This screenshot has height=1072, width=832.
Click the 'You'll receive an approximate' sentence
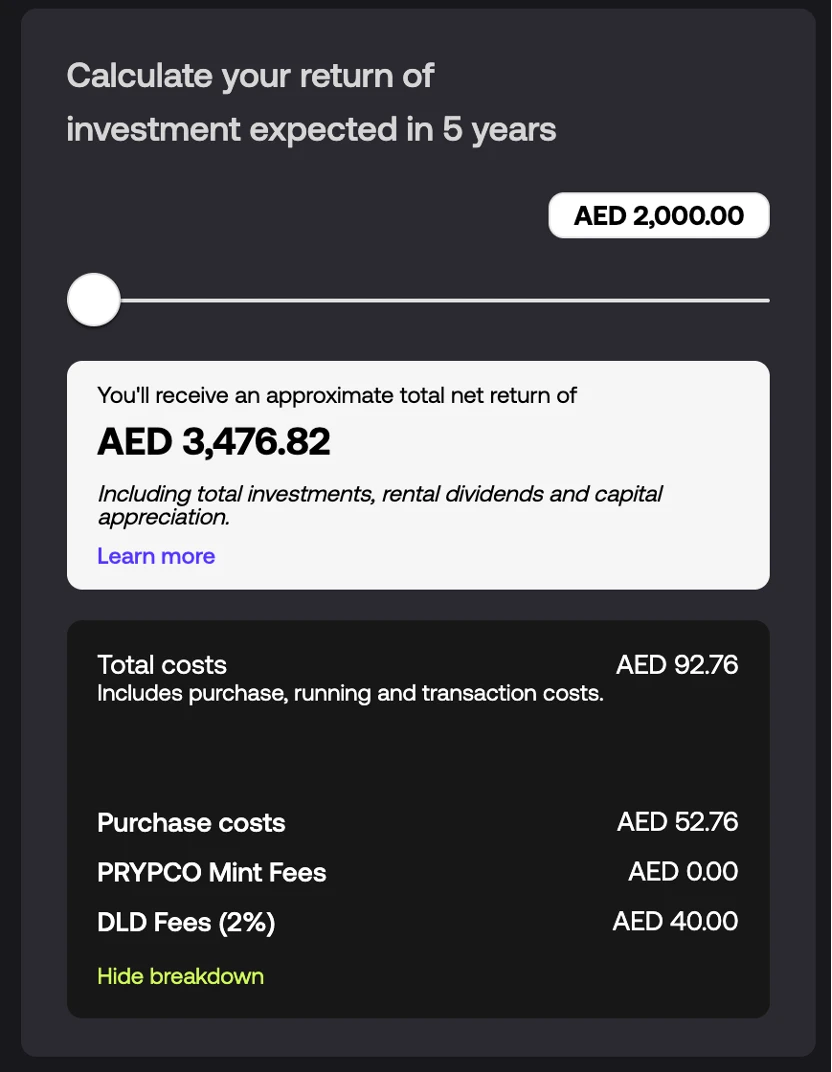(x=337, y=395)
